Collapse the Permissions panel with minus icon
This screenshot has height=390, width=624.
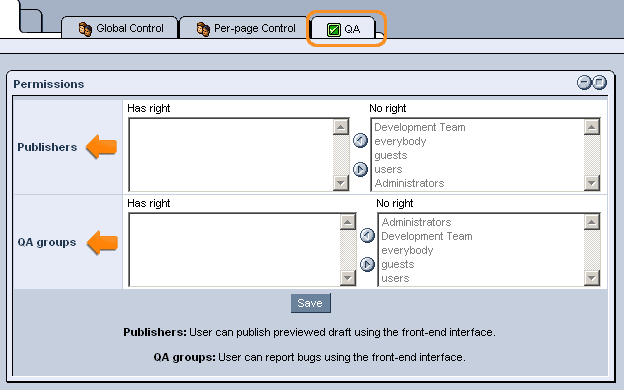(x=584, y=82)
